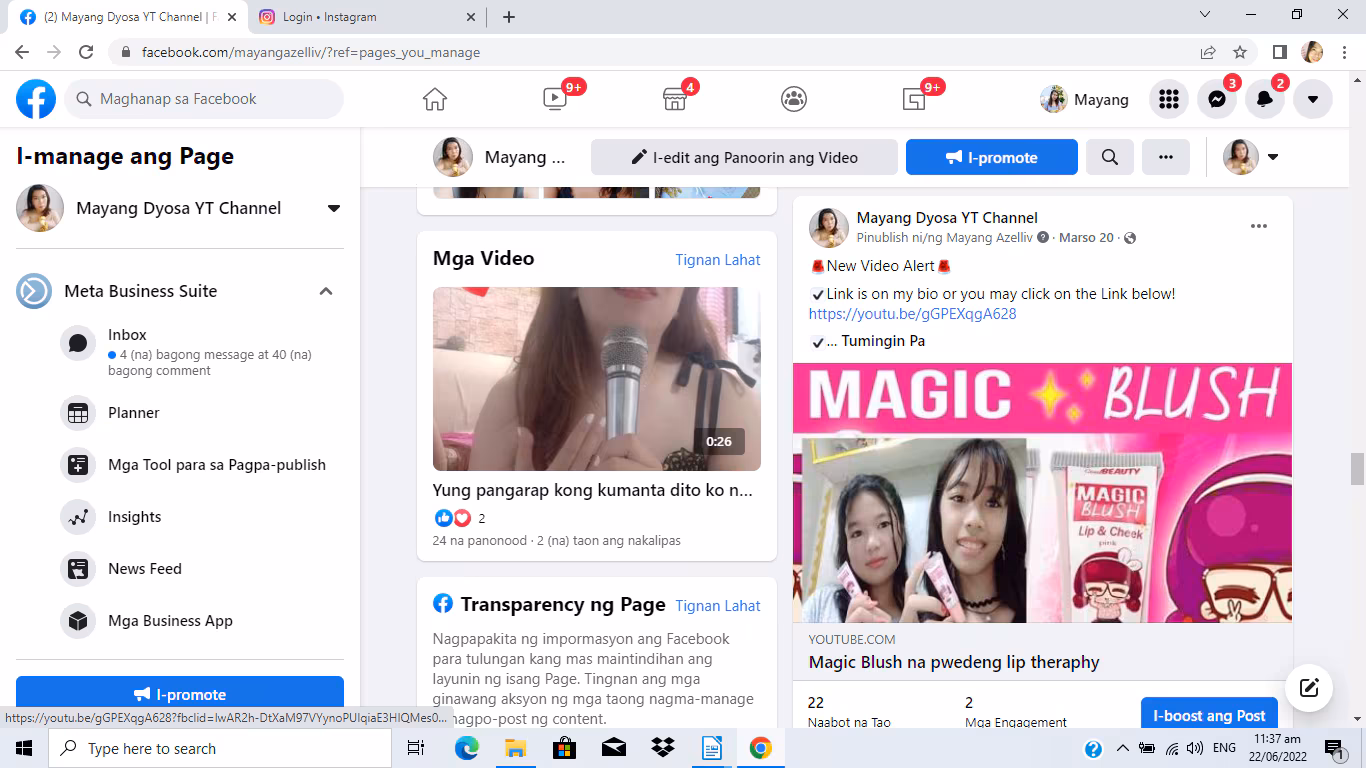
Task: Click the browser back arrow
Action: pyautogui.click(x=22, y=52)
